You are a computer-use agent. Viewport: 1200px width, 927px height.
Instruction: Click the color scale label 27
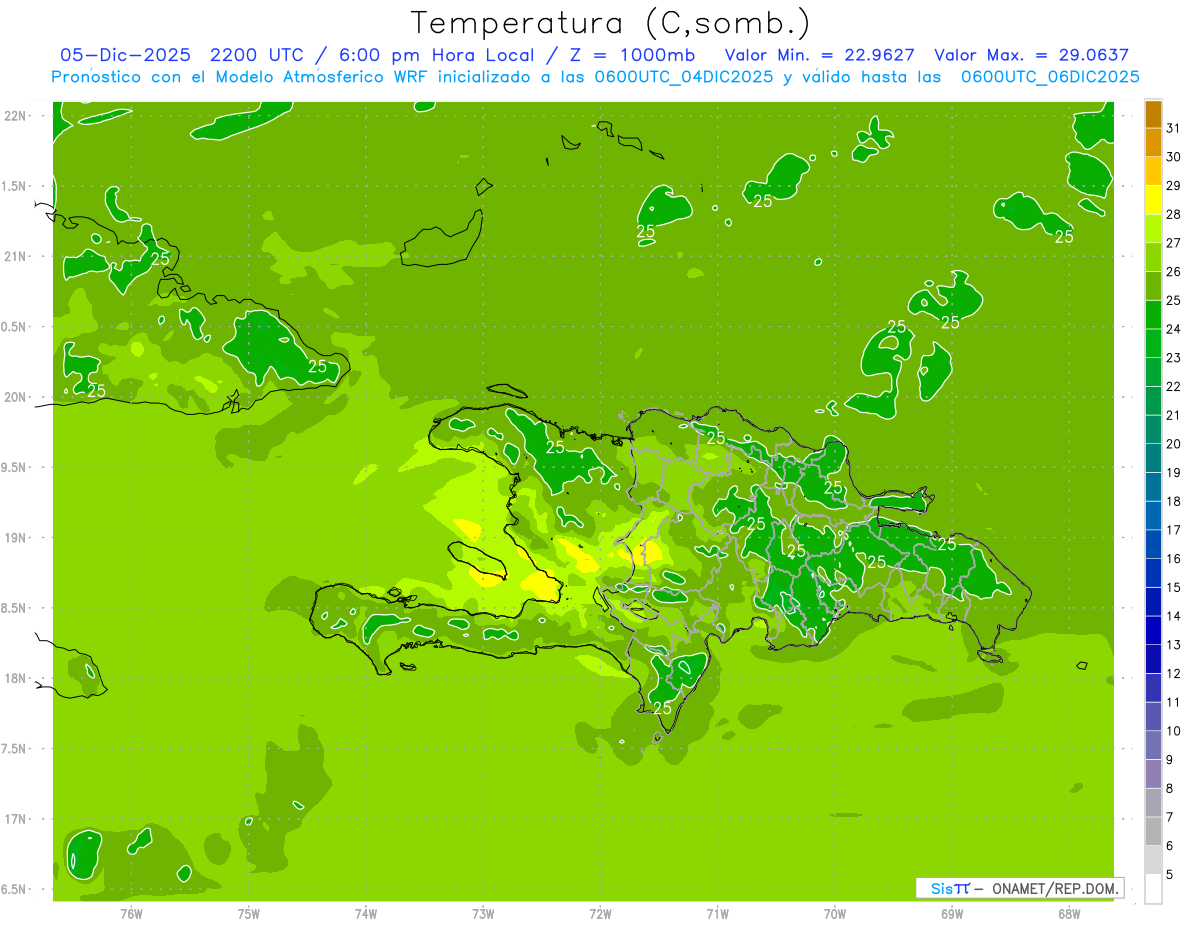pos(1174,243)
